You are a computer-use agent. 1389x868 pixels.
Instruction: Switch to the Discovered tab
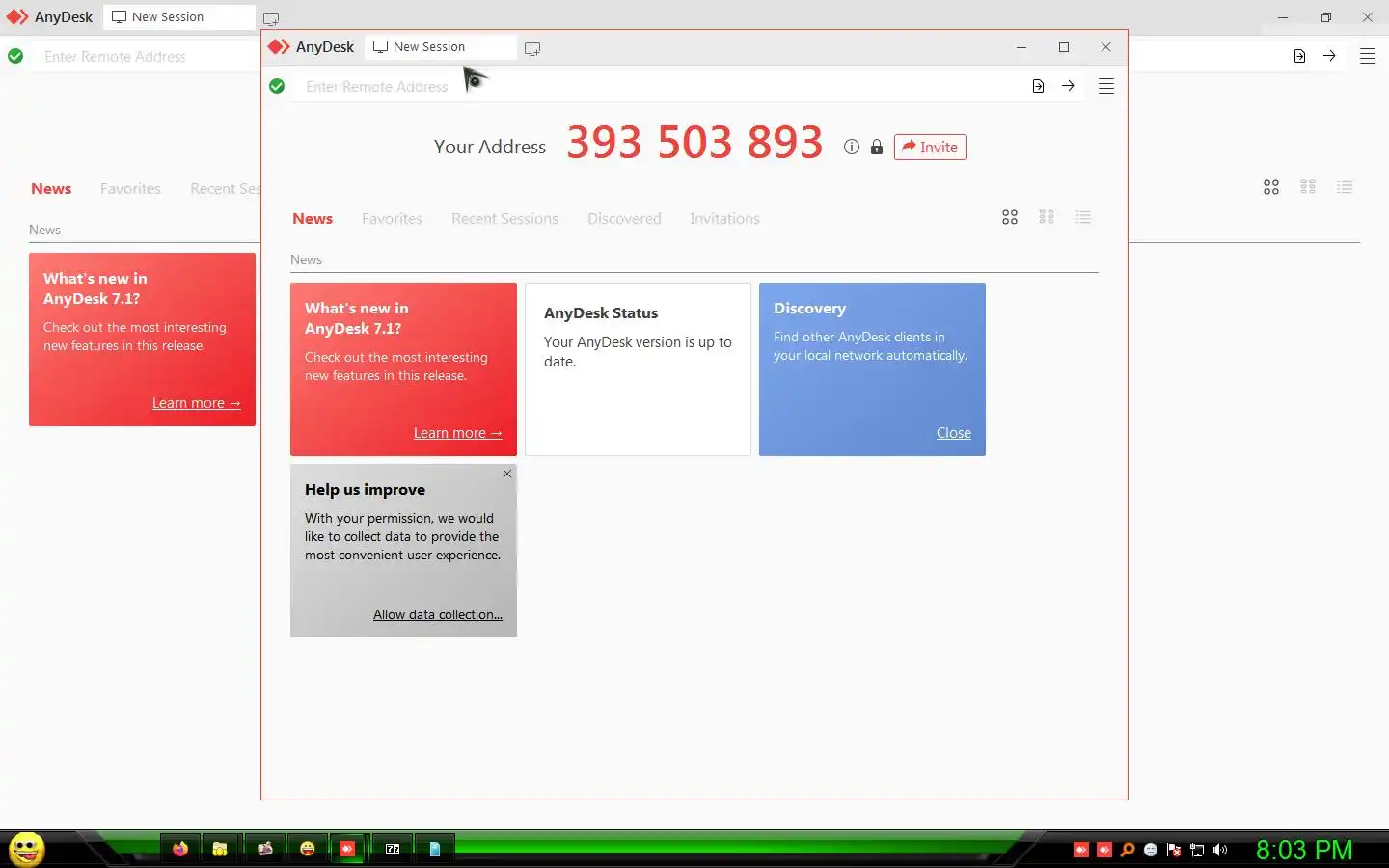click(x=624, y=219)
